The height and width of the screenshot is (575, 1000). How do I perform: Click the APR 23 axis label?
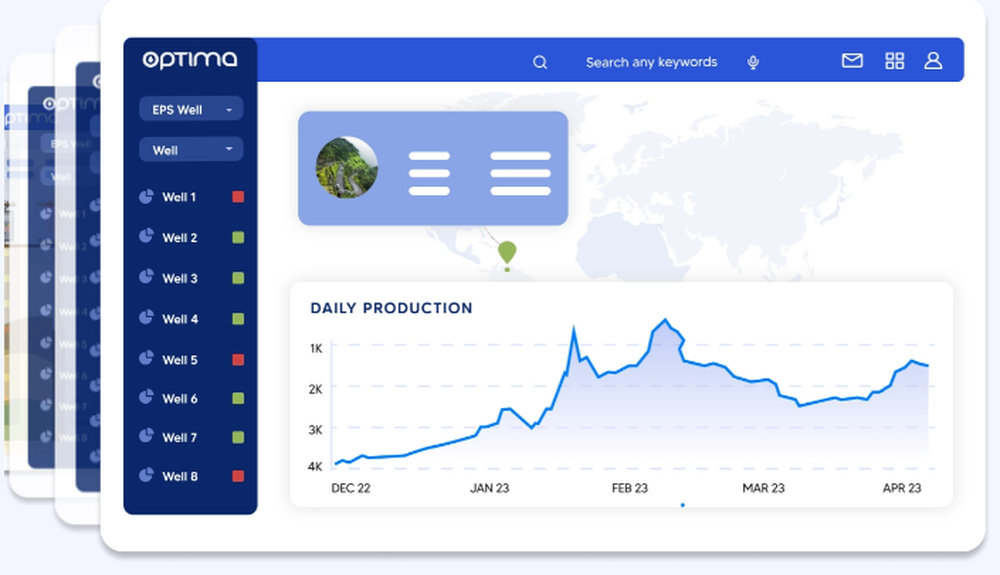pyautogui.click(x=902, y=488)
